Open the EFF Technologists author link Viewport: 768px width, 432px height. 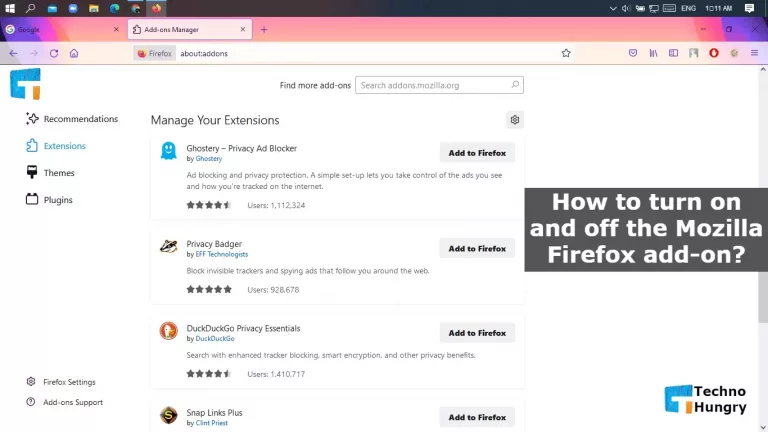[221, 254]
